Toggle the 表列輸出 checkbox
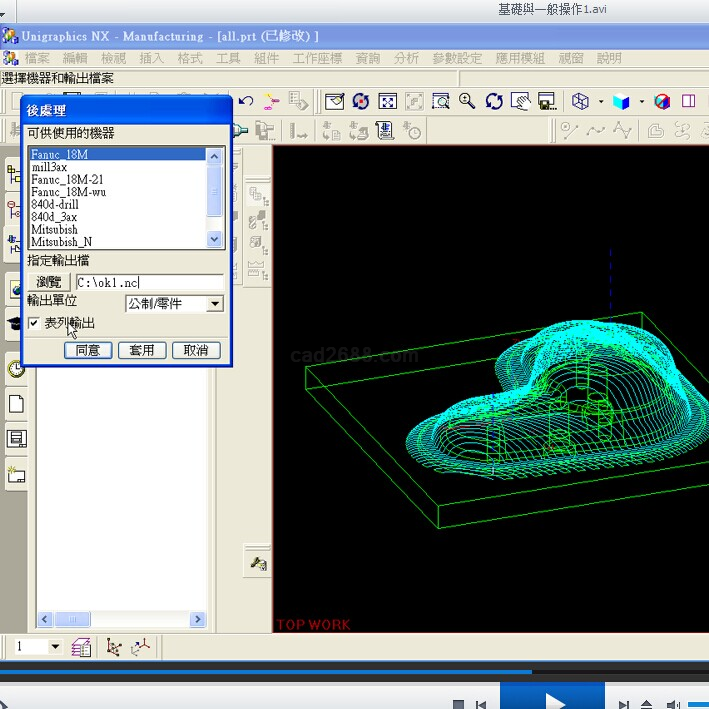Viewport: 709px width, 709px height. [x=34, y=323]
